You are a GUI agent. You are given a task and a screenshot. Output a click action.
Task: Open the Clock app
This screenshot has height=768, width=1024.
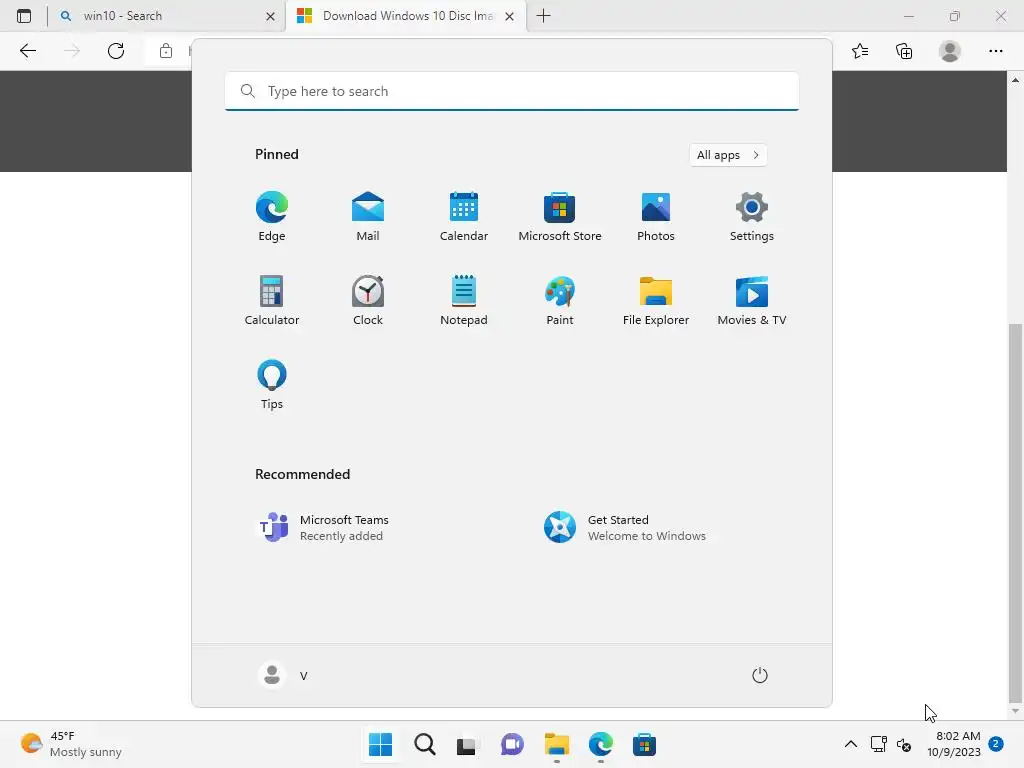(x=368, y=301)
